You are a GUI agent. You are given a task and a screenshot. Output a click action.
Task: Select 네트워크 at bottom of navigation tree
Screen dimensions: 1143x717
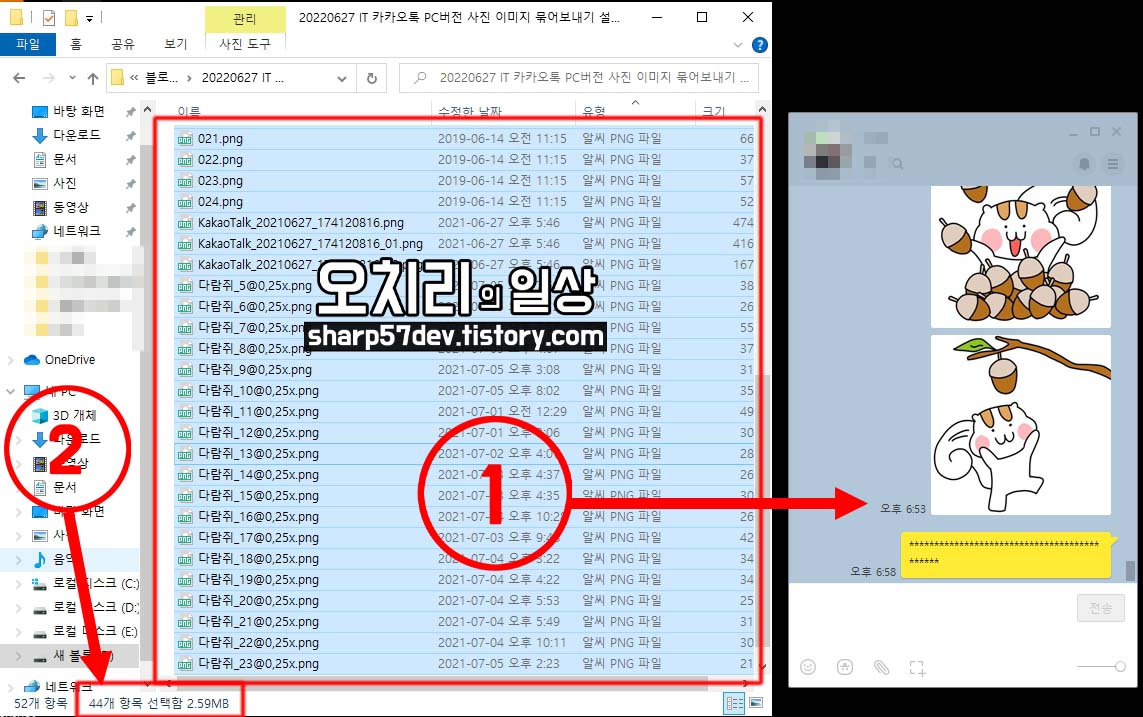coord(69,686)
